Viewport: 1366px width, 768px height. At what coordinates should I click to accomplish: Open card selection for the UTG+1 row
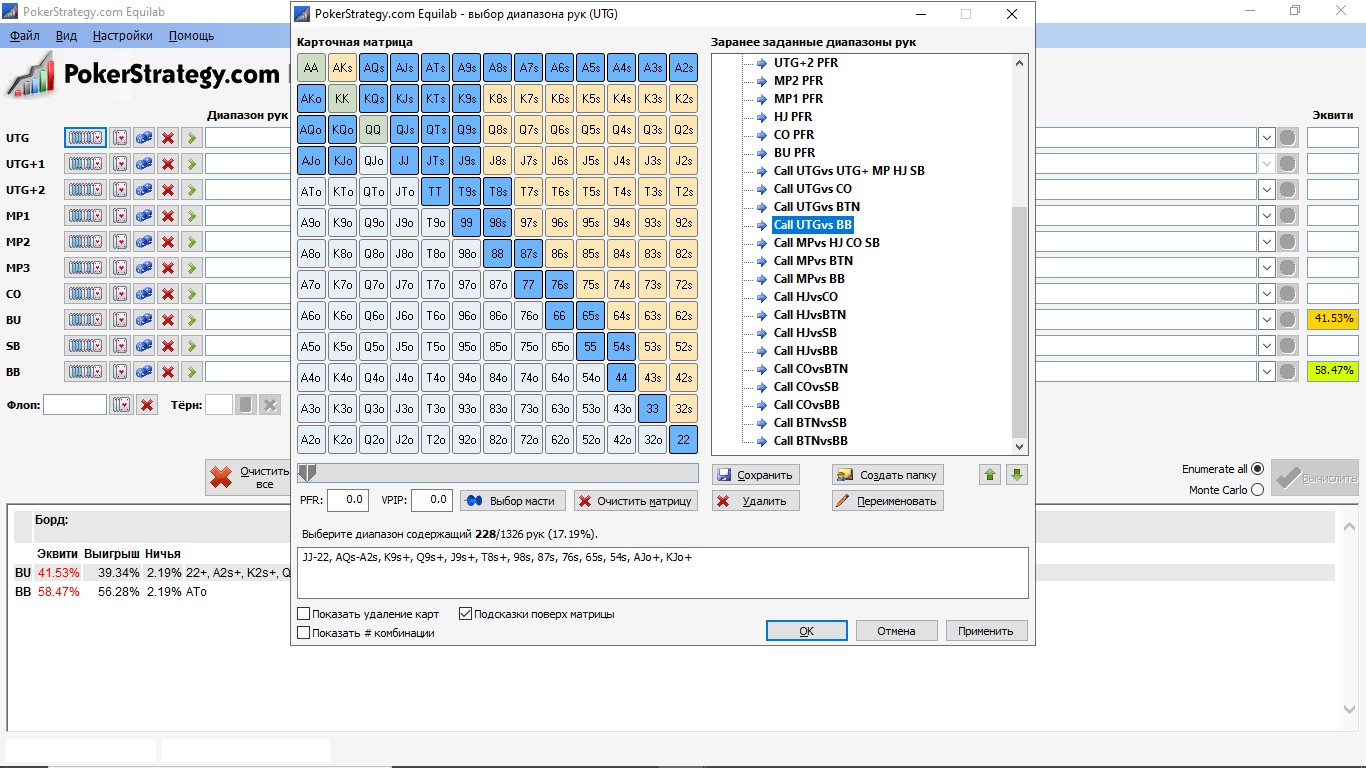pyautogui.click(x=120, y=163)
